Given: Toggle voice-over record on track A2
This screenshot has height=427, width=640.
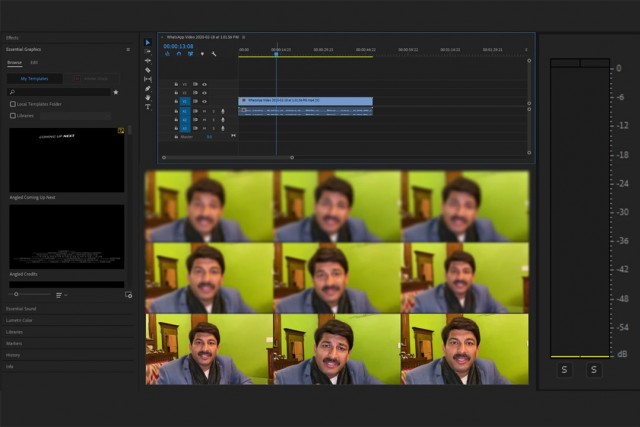Looking at the screenshot, I should click(223, 120).
